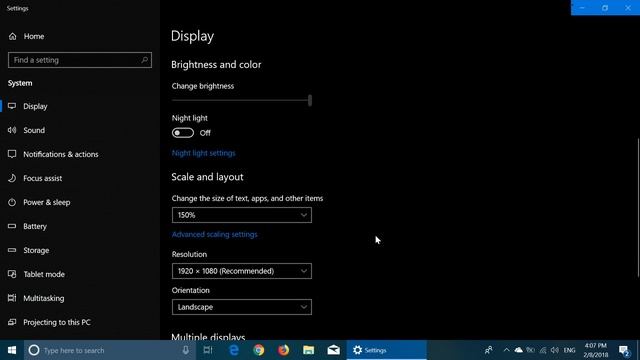Click the Home house icon in sidebar

point(13,36)
